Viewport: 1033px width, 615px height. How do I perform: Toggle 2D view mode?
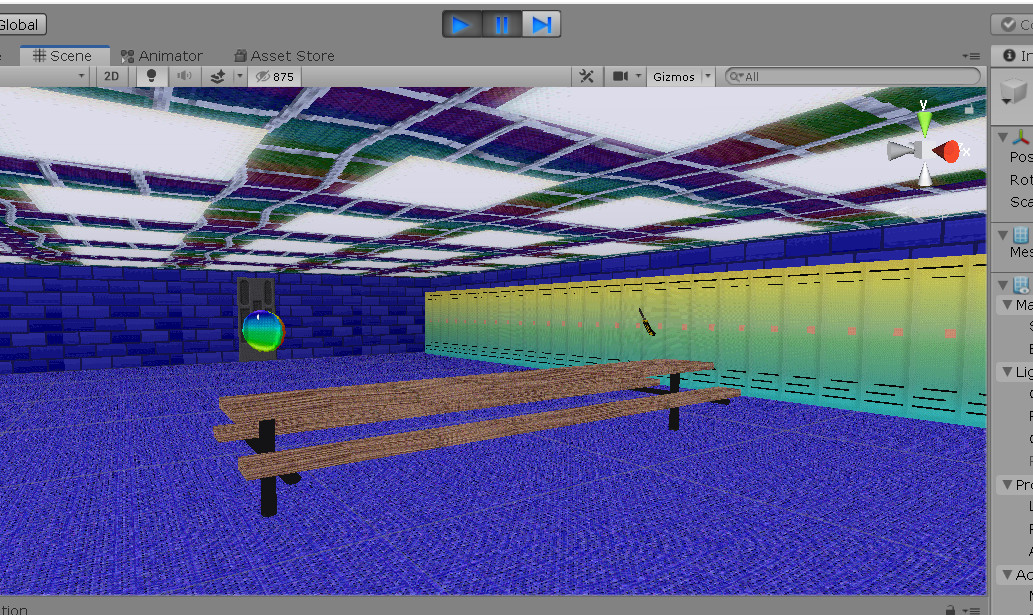coord(113,77)
